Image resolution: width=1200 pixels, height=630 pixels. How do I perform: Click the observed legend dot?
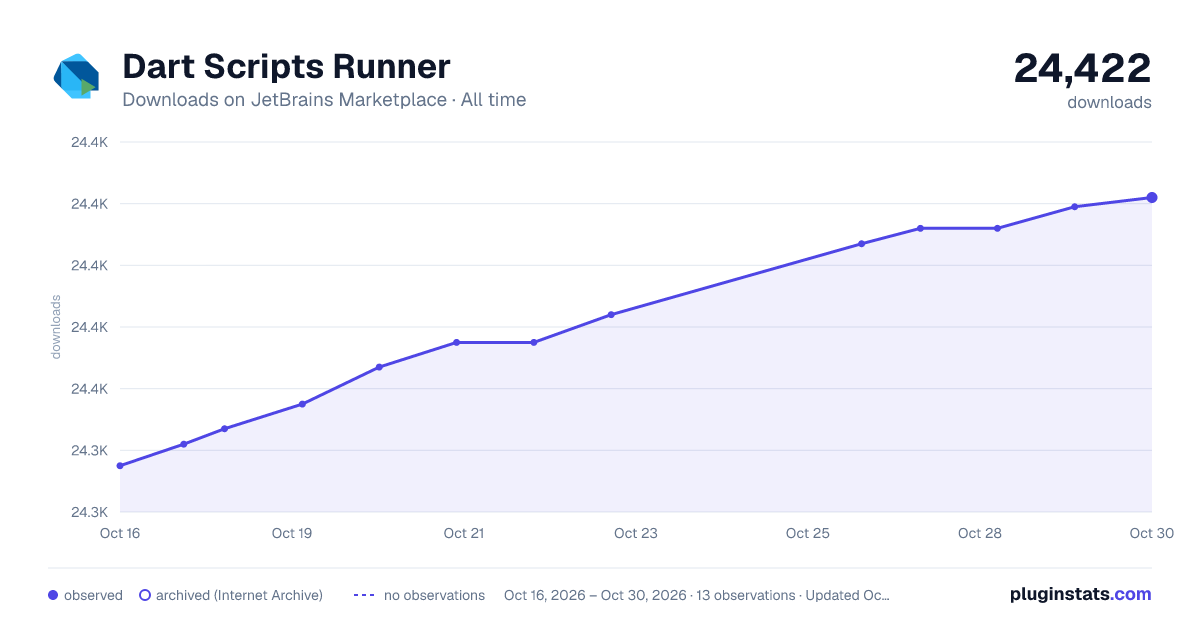[x=53, y=595]
